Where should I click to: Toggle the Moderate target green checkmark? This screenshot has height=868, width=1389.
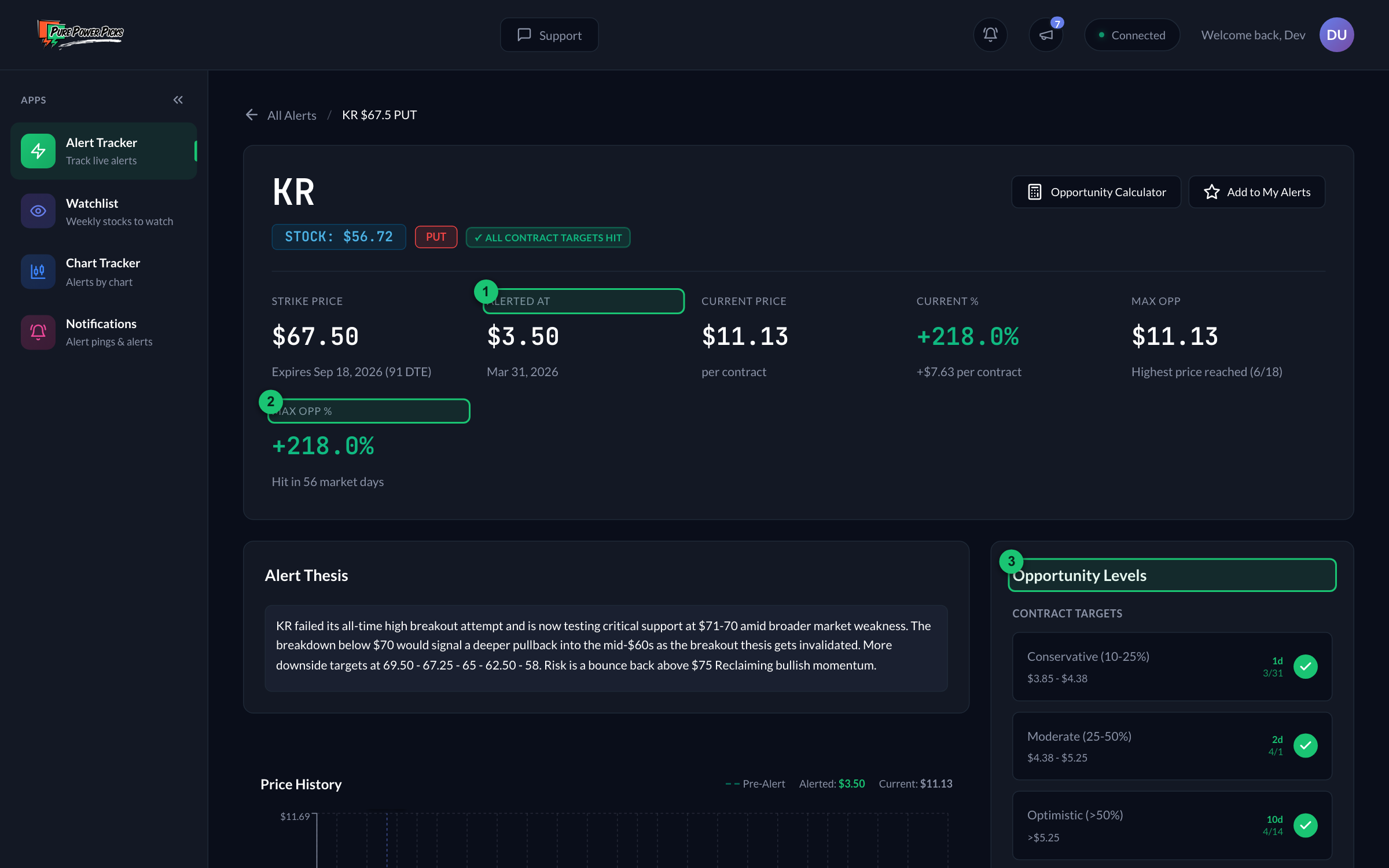tap(1306, 745)
